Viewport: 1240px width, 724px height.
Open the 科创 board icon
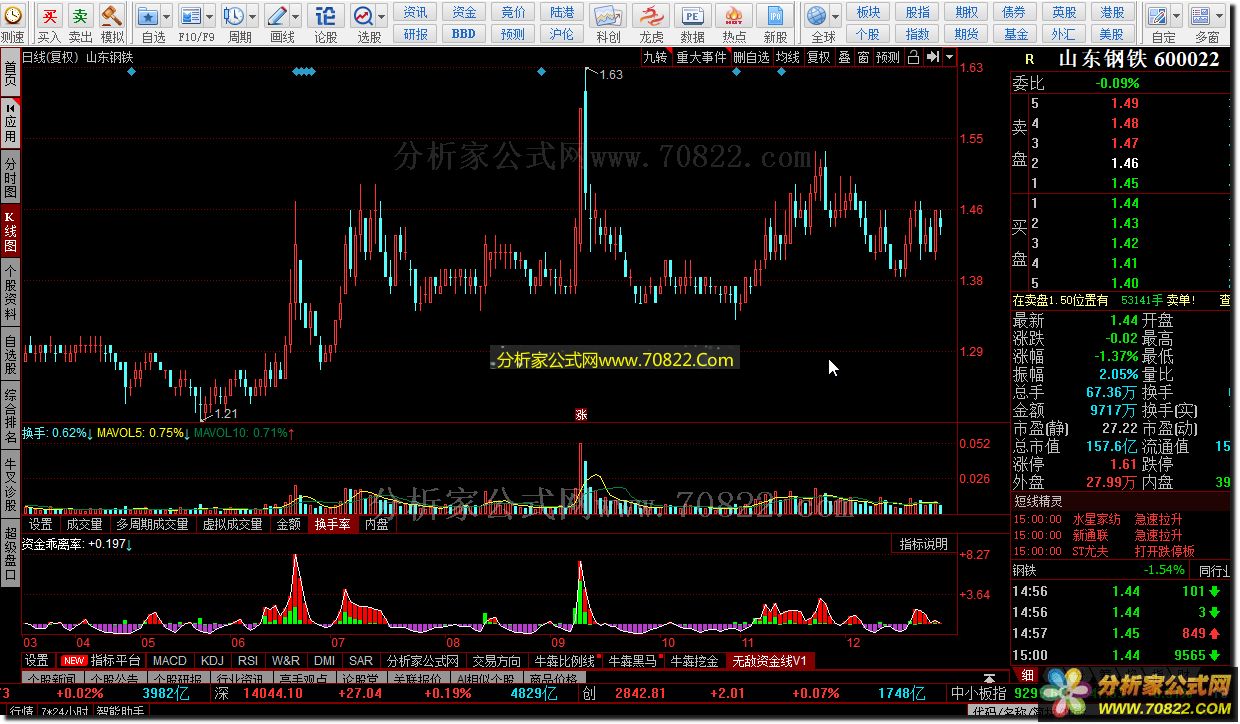click(x=607, y=16)
